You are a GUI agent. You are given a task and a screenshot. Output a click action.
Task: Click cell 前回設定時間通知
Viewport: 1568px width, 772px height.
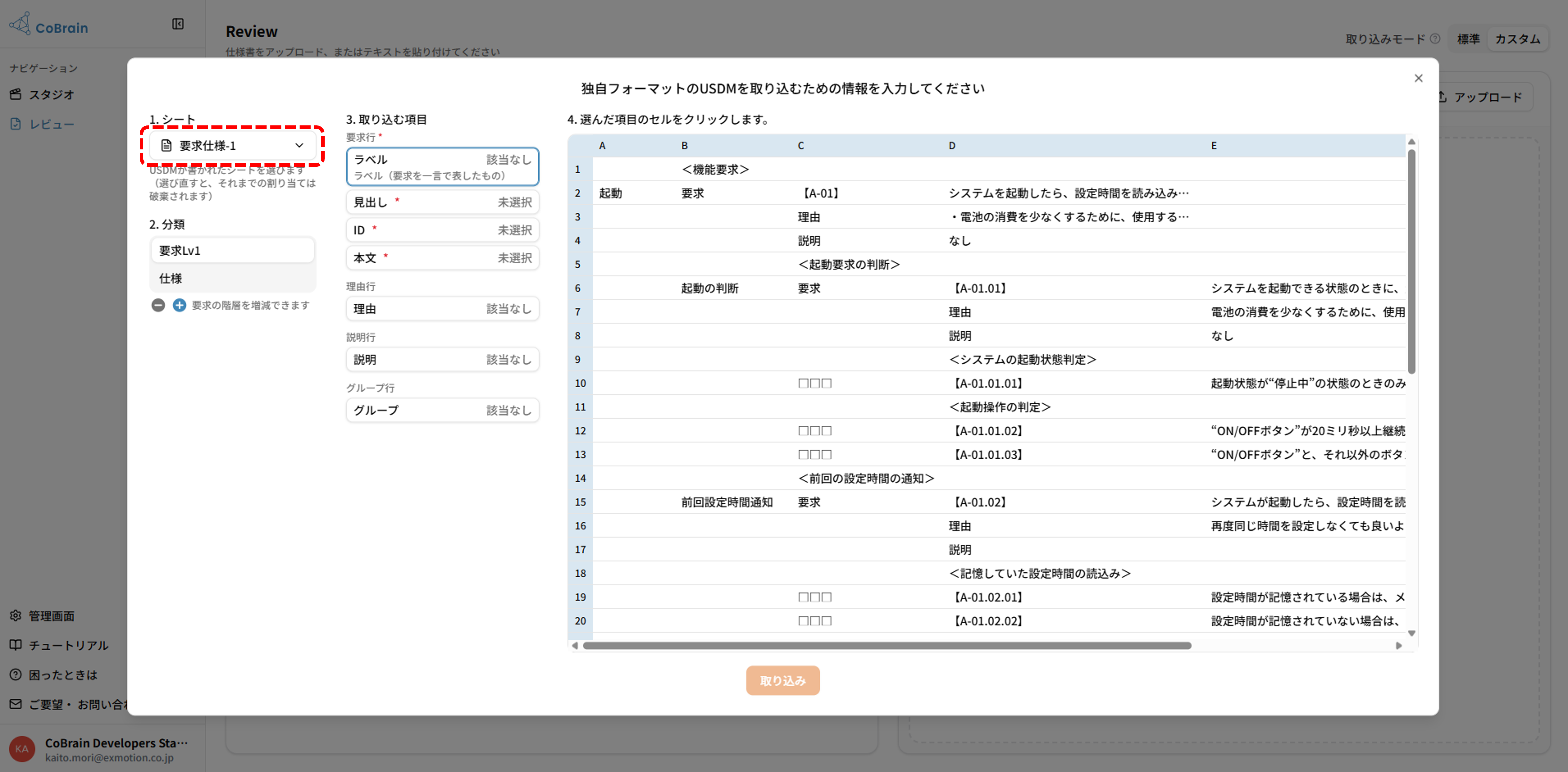(x=733, y=502)
